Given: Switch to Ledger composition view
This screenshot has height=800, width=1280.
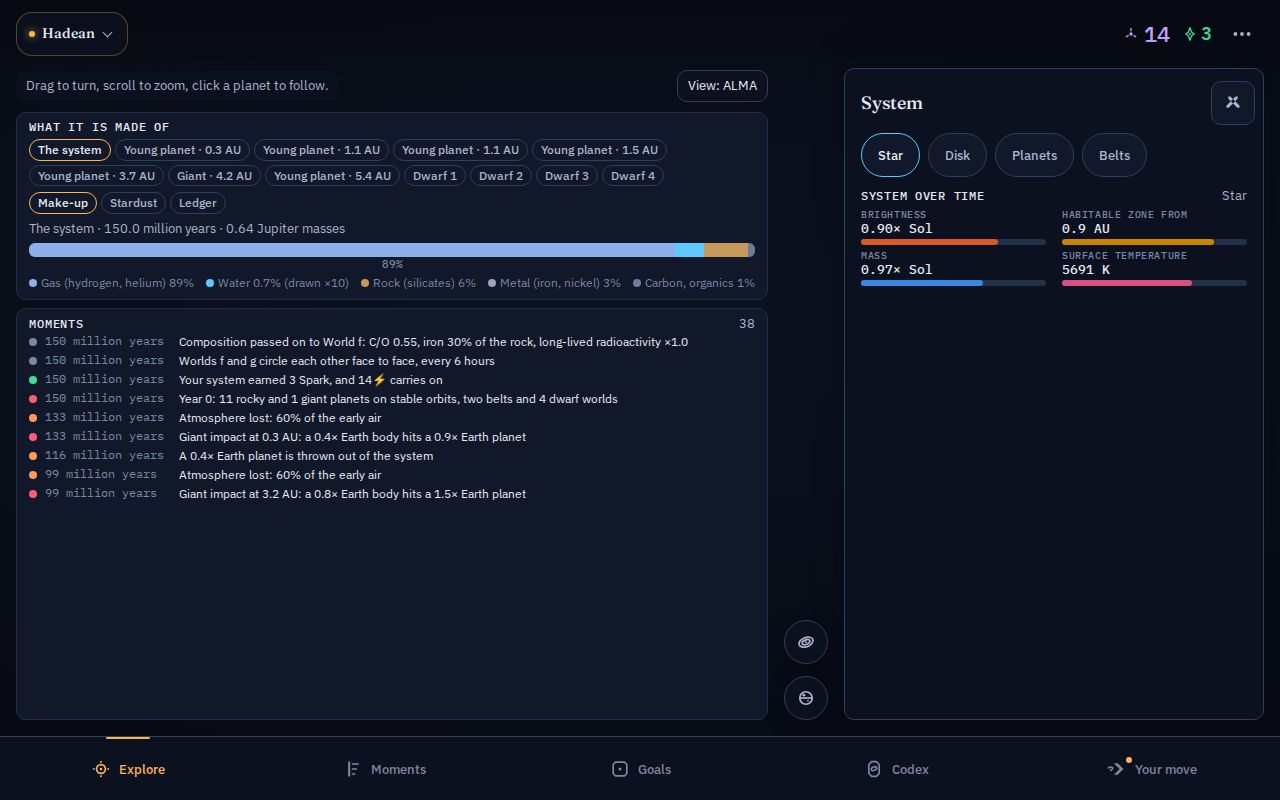Looking at the screenshot, I should (198, 203).
